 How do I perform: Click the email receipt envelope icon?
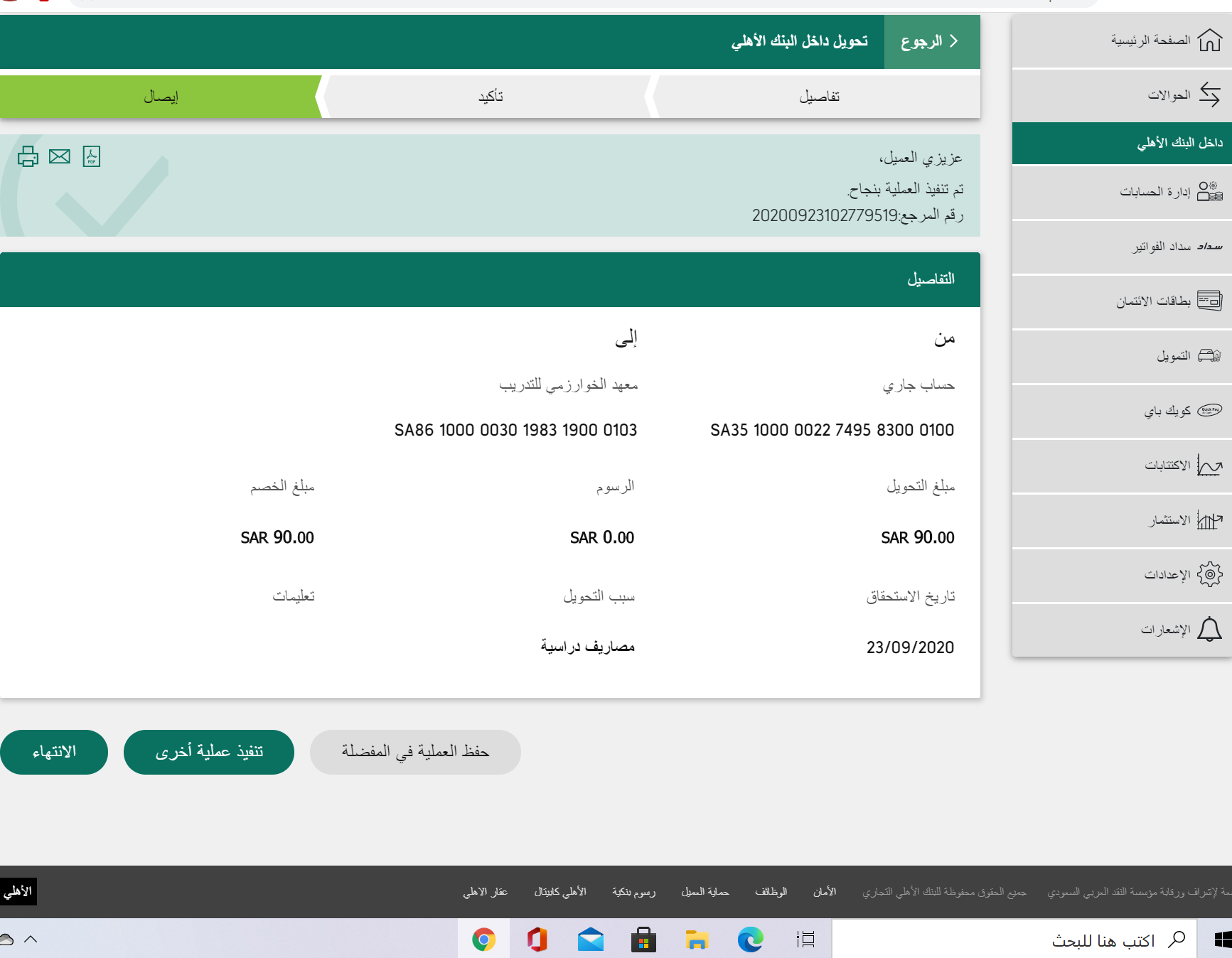tap(60, 156)
